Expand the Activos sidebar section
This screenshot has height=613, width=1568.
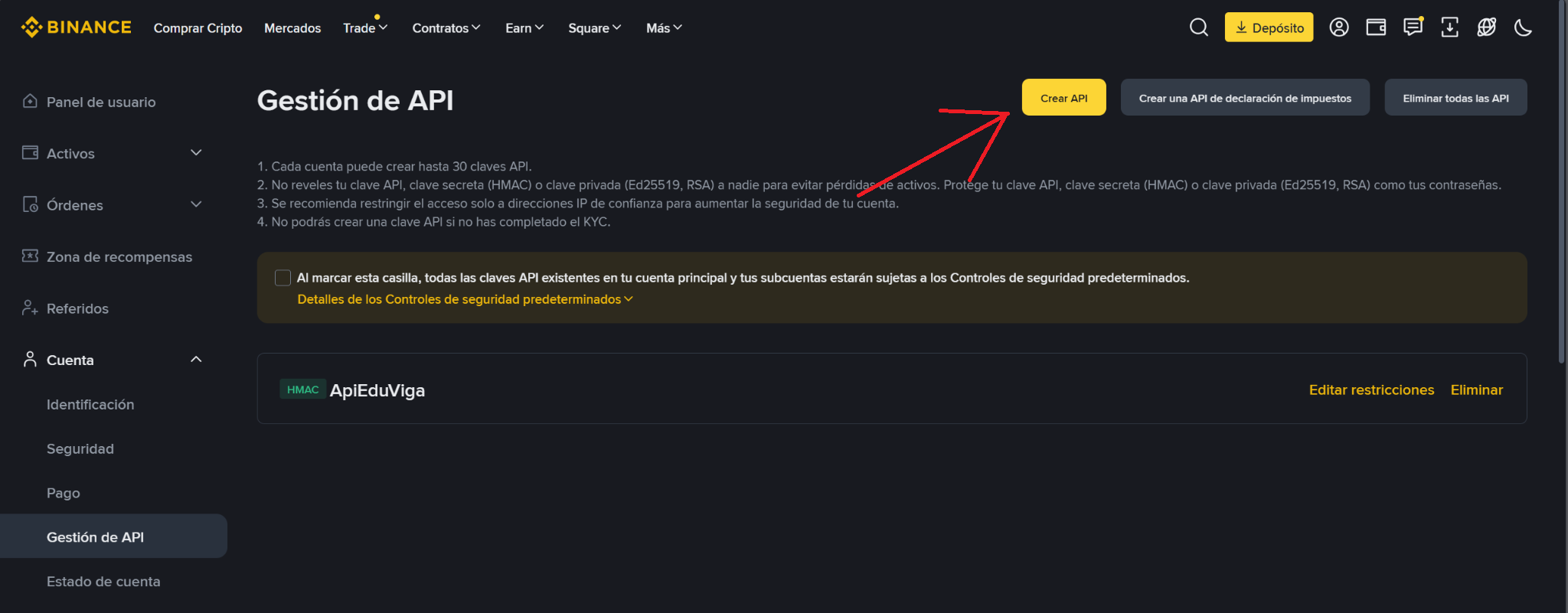coord(196,153)
